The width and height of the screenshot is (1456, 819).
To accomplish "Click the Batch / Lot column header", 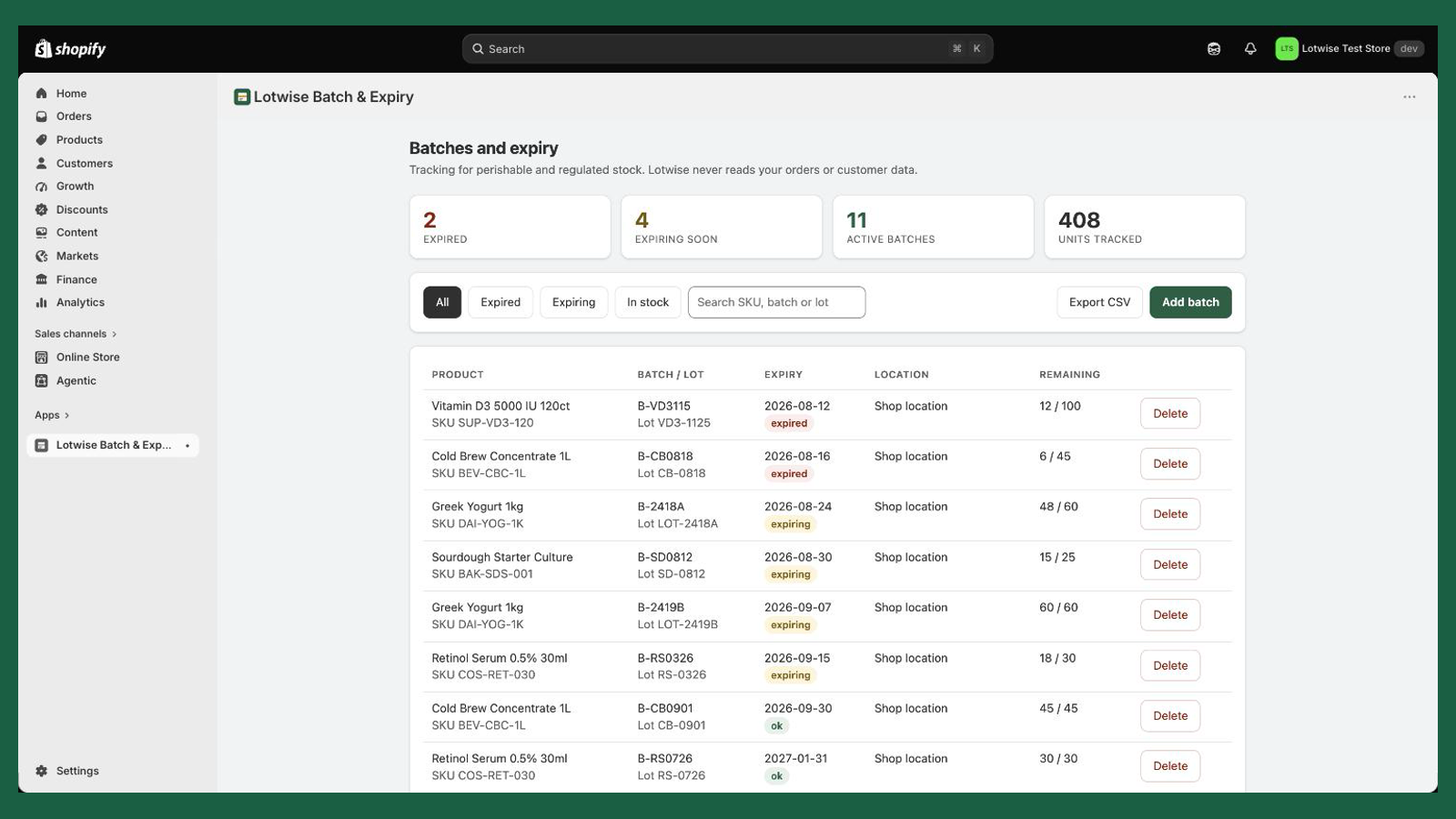I will point(671,375).
